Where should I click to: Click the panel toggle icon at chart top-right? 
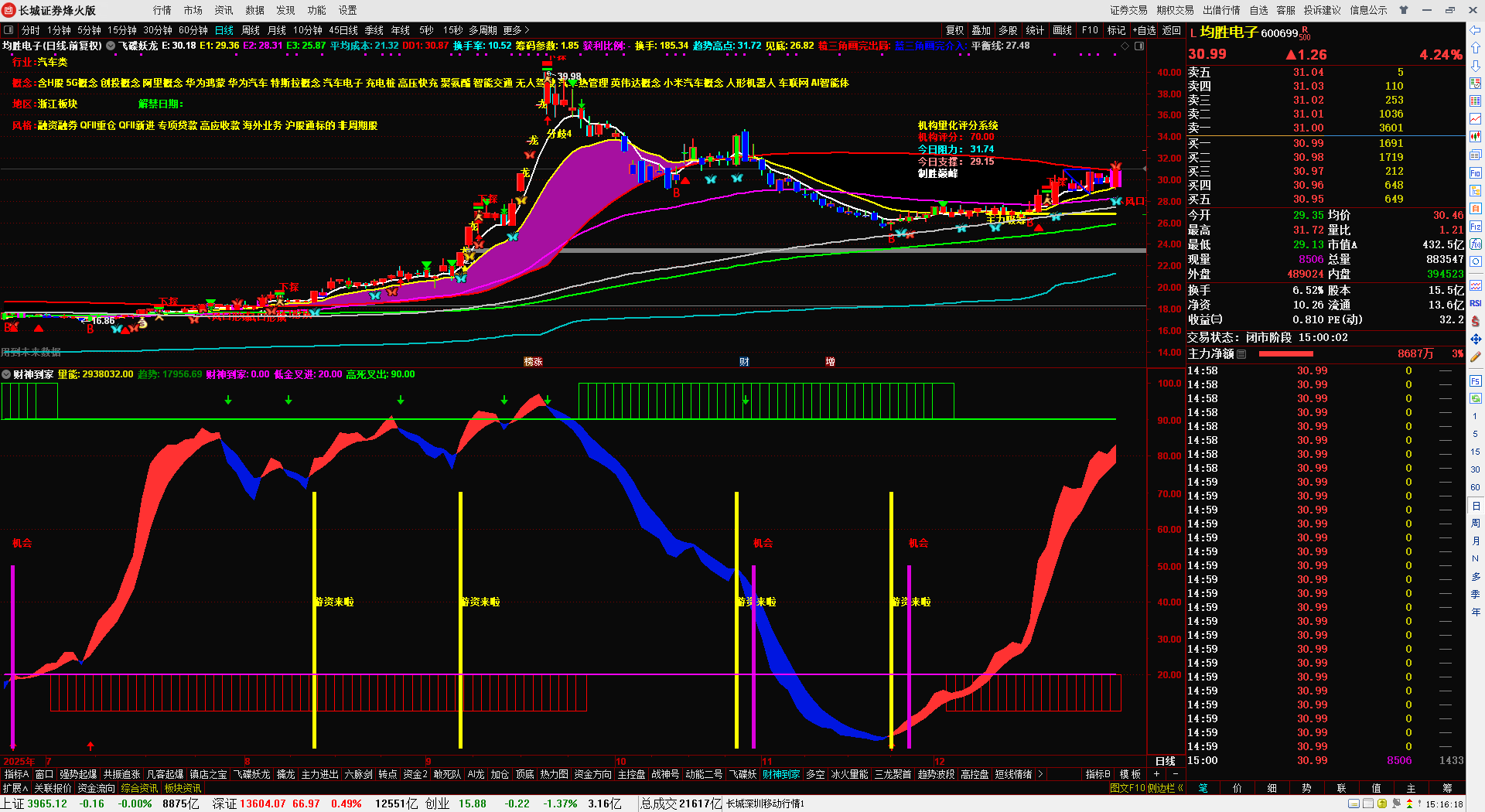tap(1139, 46)
